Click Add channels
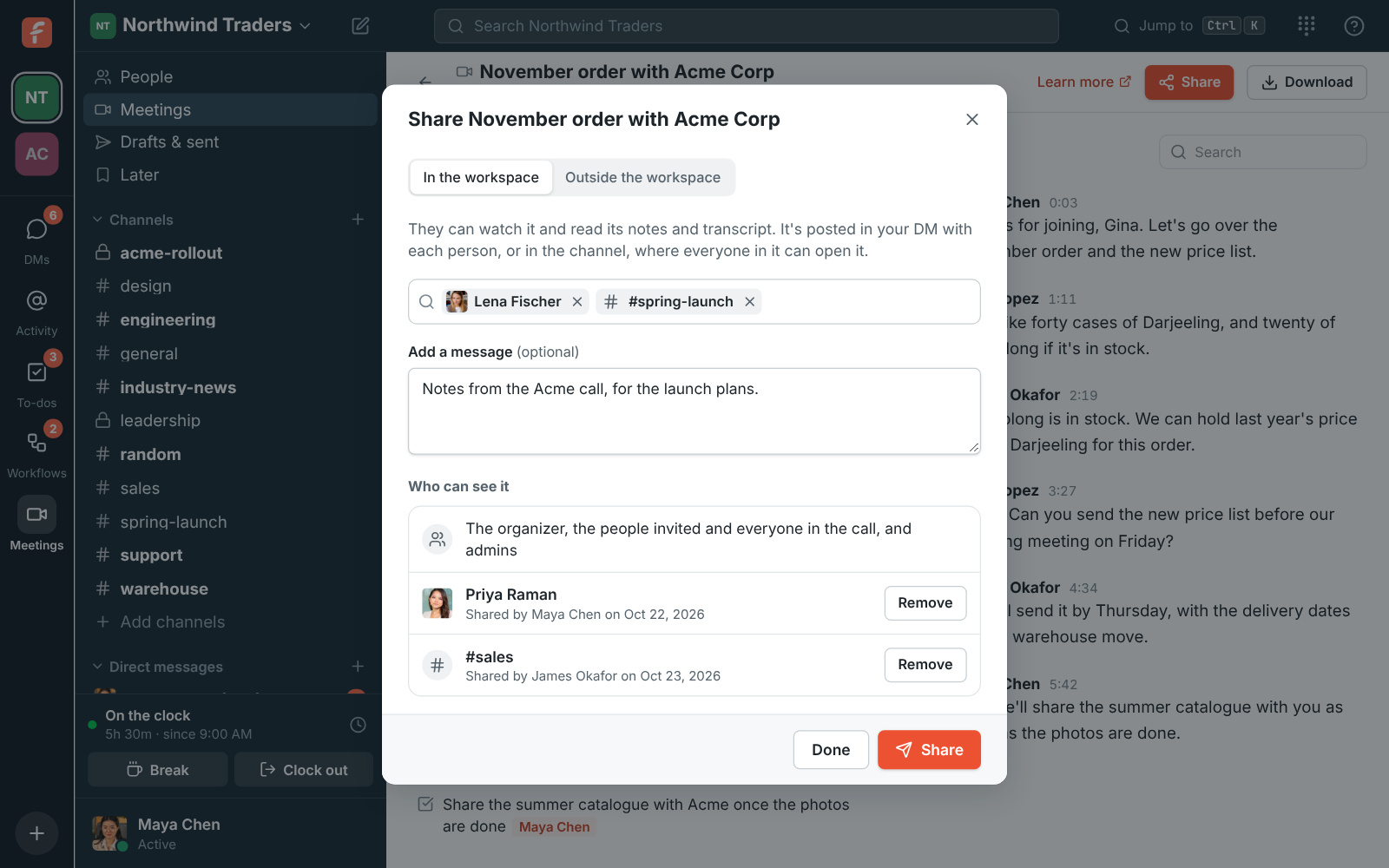The image size is (1389, 868). [230, 621]
